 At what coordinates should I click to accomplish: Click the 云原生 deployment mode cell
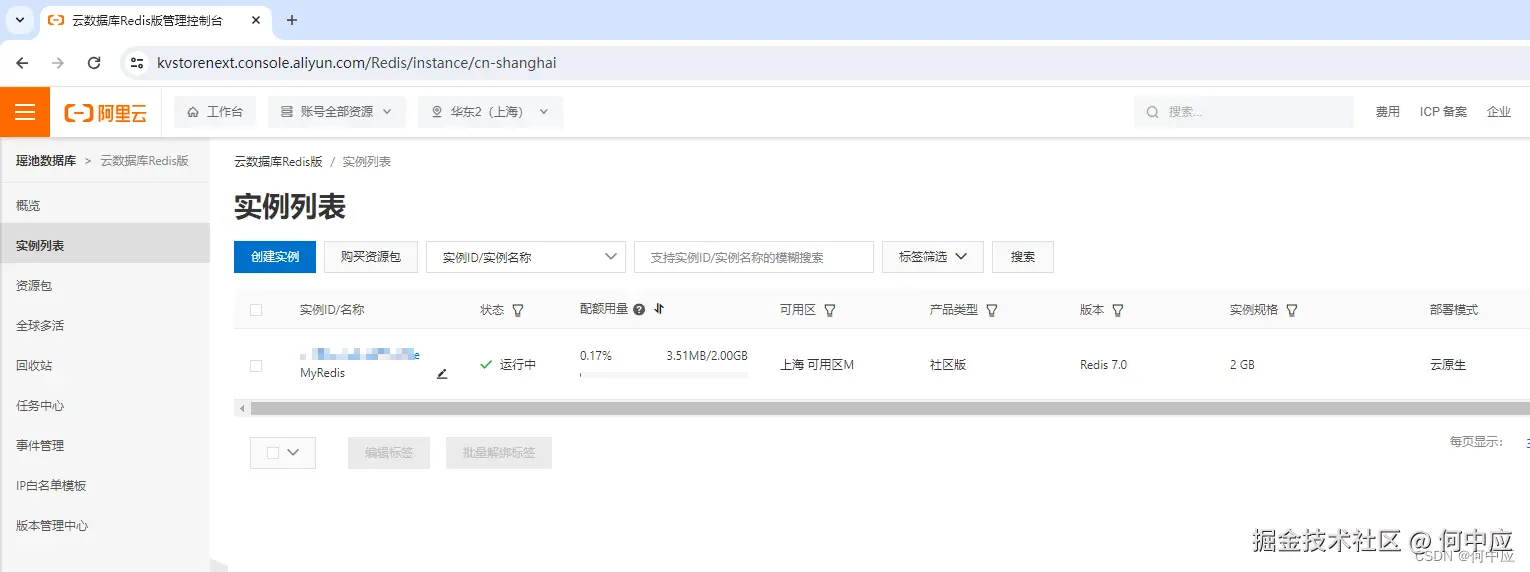(1448, 365)
